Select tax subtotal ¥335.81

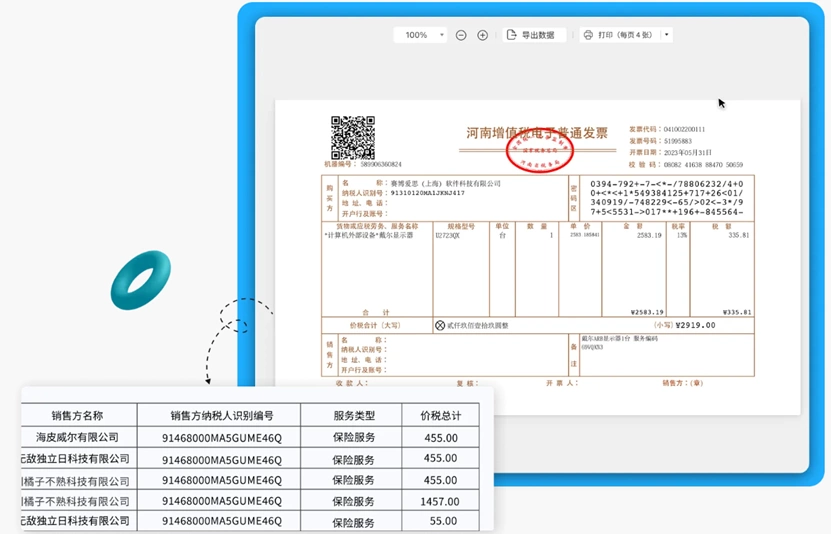737,313
